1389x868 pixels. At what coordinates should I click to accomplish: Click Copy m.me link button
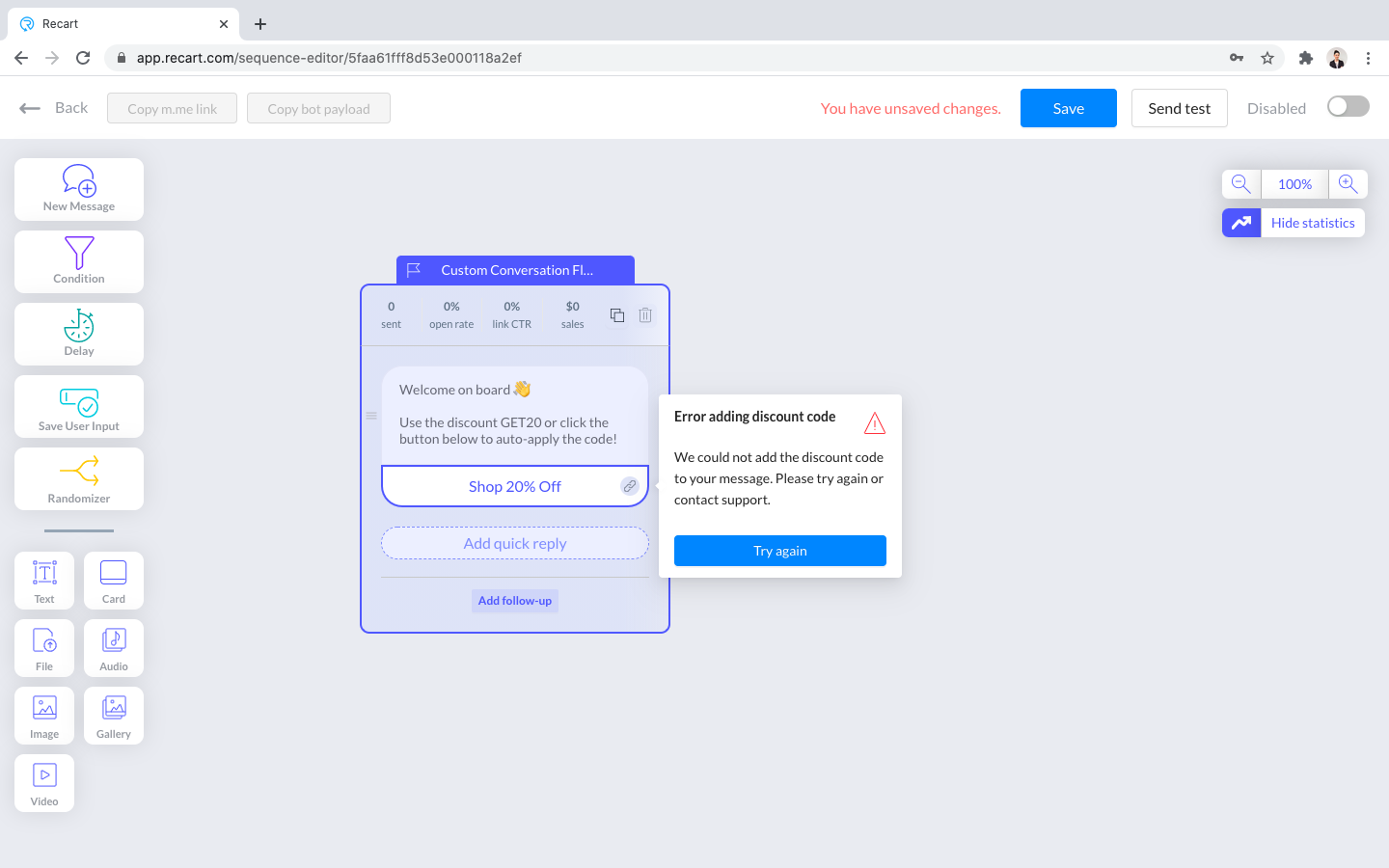click(x=173, y=108)
